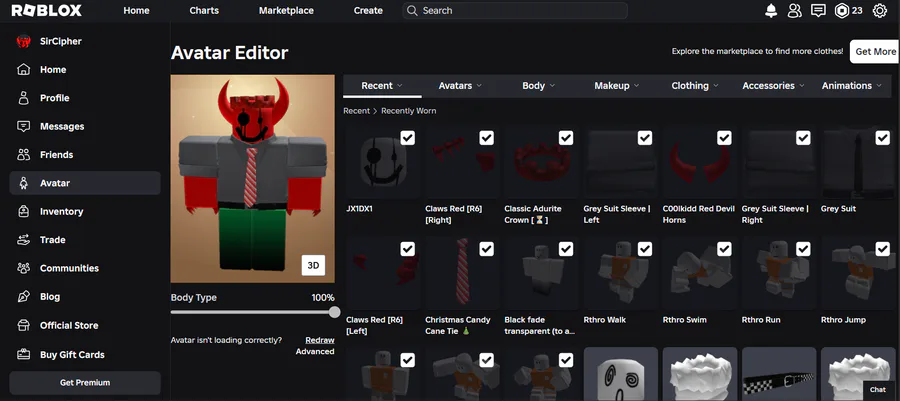900x401 pixels.
Task: Click the Messages icon in sidebar
Action: pyautogui.click(x=24, y=126)
